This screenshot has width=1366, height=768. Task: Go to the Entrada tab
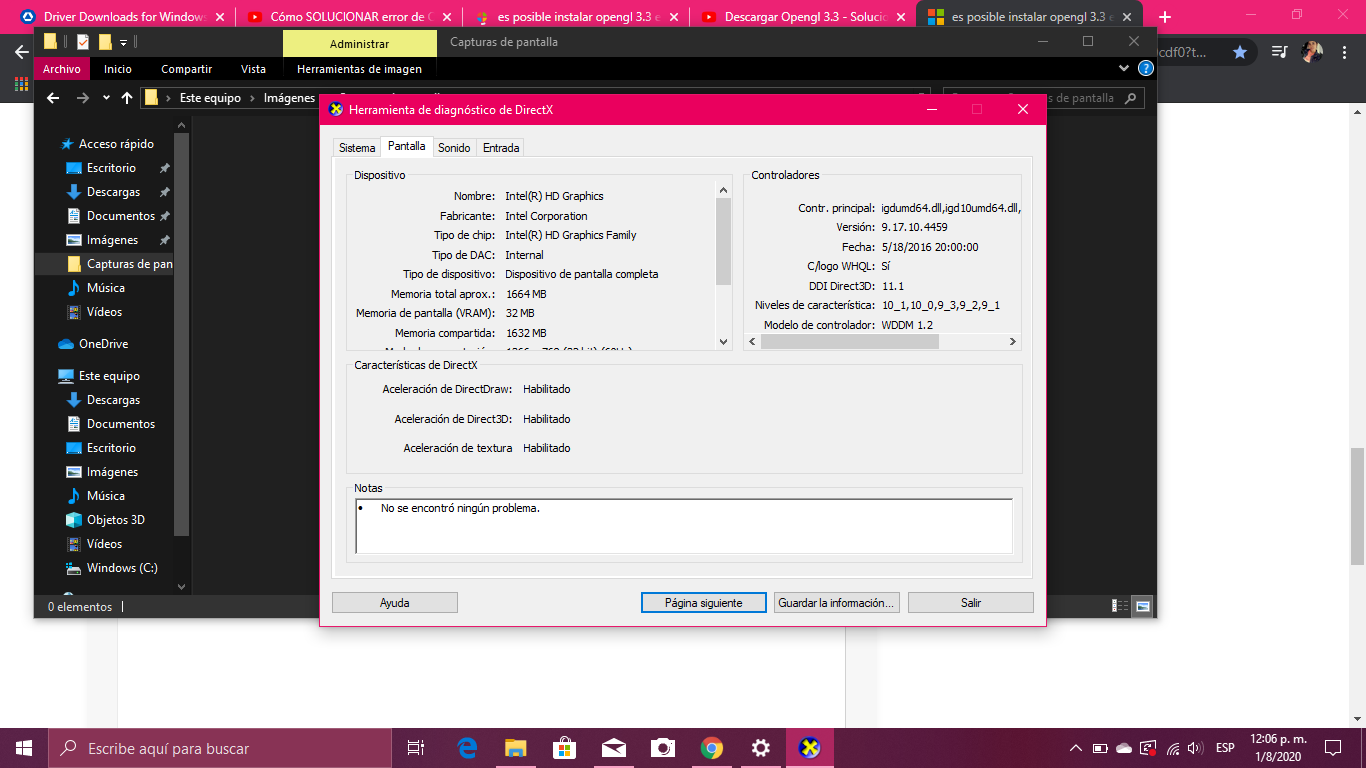coord(501,148)
